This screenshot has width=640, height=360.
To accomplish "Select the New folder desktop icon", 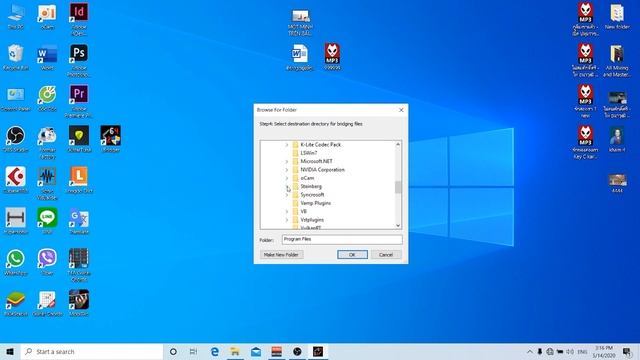I will coord(617,16).
